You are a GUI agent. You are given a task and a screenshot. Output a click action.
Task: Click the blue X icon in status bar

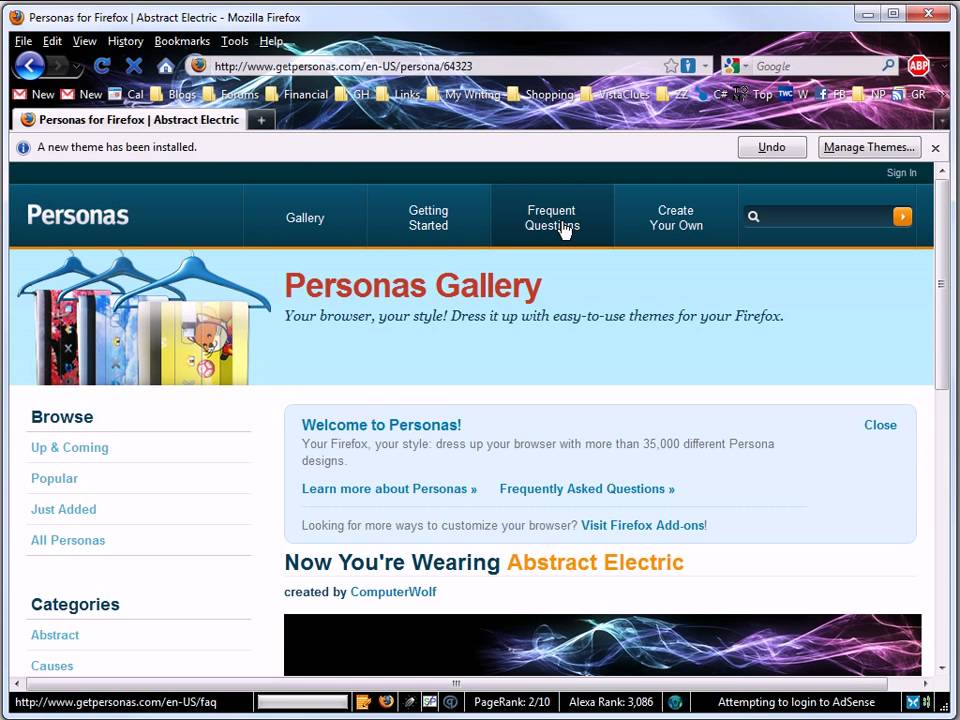coord(913,702)
